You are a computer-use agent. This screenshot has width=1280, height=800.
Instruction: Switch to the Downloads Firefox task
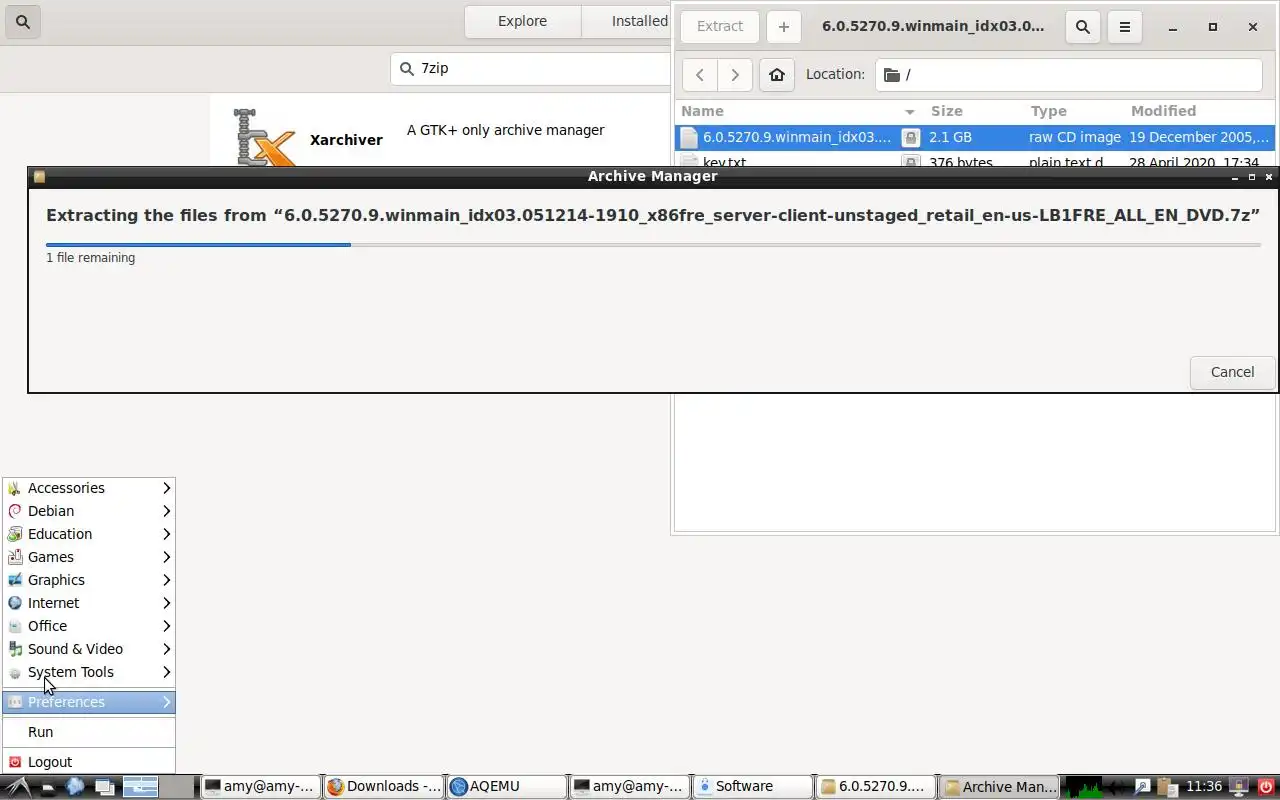click(x=384, y=787)
